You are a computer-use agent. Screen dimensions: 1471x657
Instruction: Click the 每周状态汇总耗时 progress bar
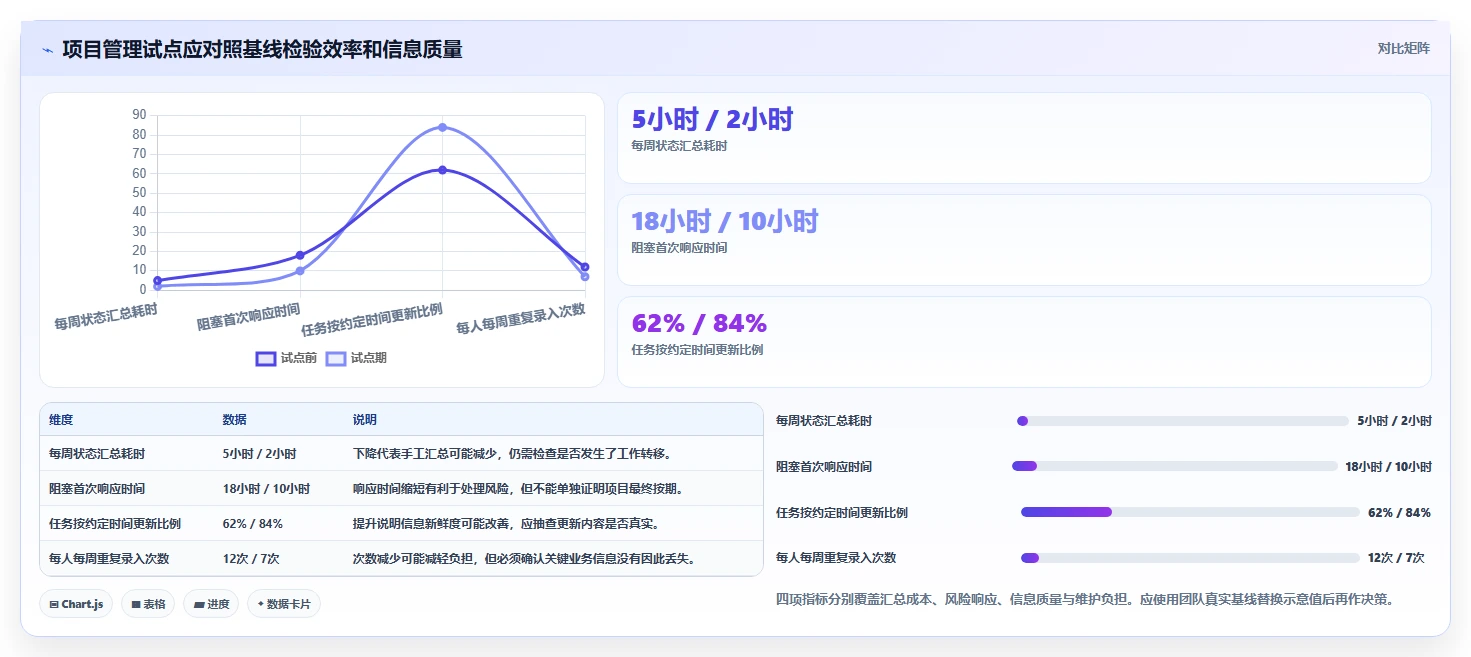[x=1182, y=421]
